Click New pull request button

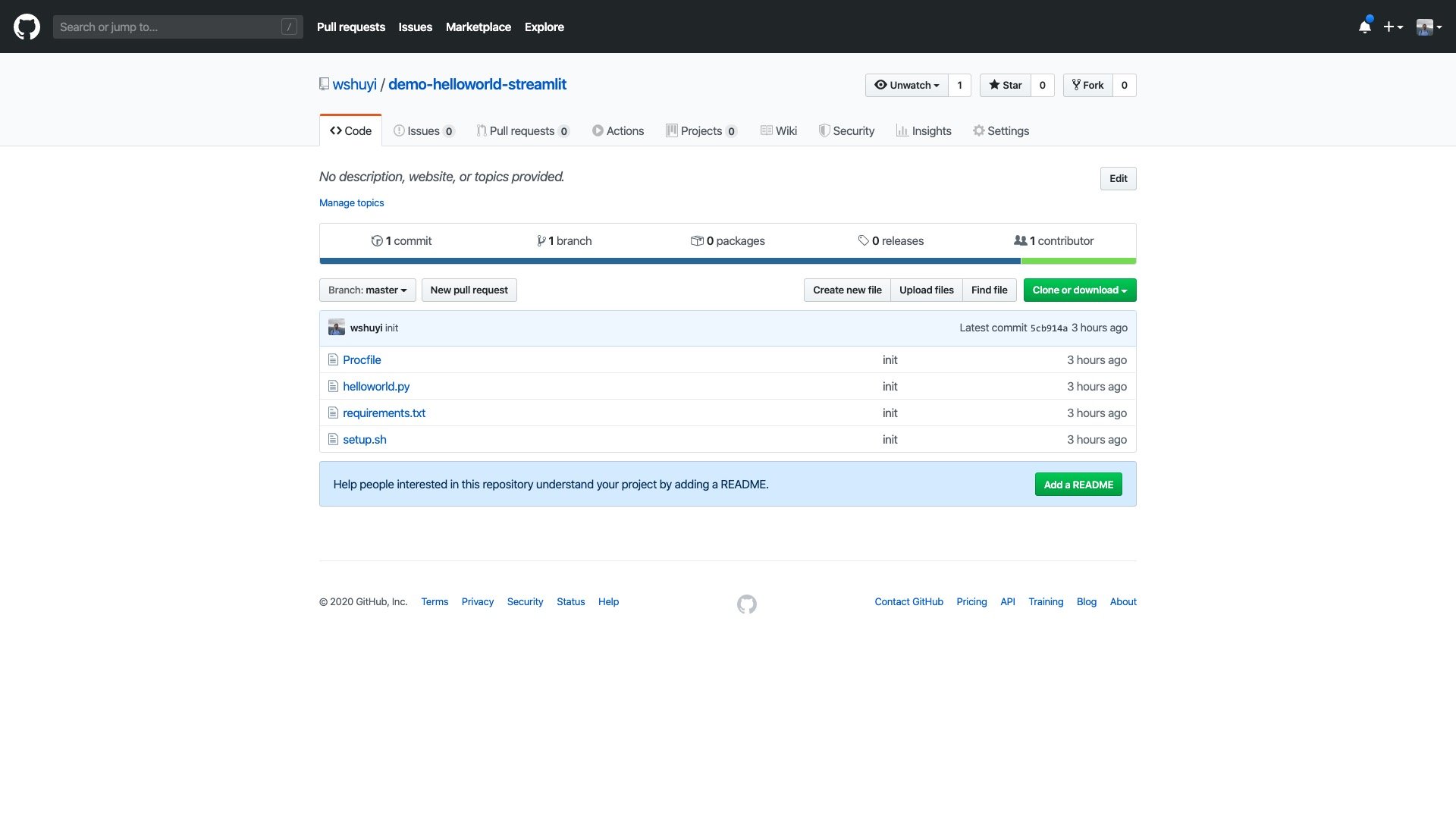click(469, 290)
